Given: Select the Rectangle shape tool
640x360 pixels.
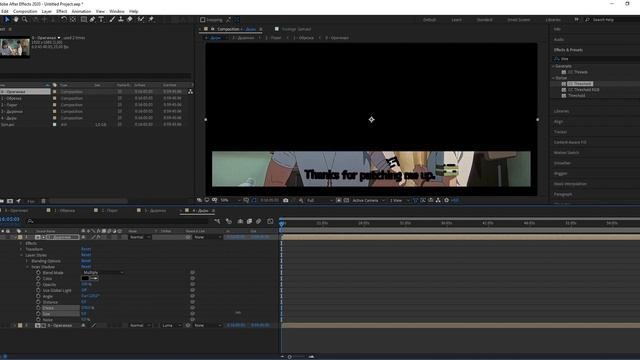Looking at the screenshot, I should (83, 20).
